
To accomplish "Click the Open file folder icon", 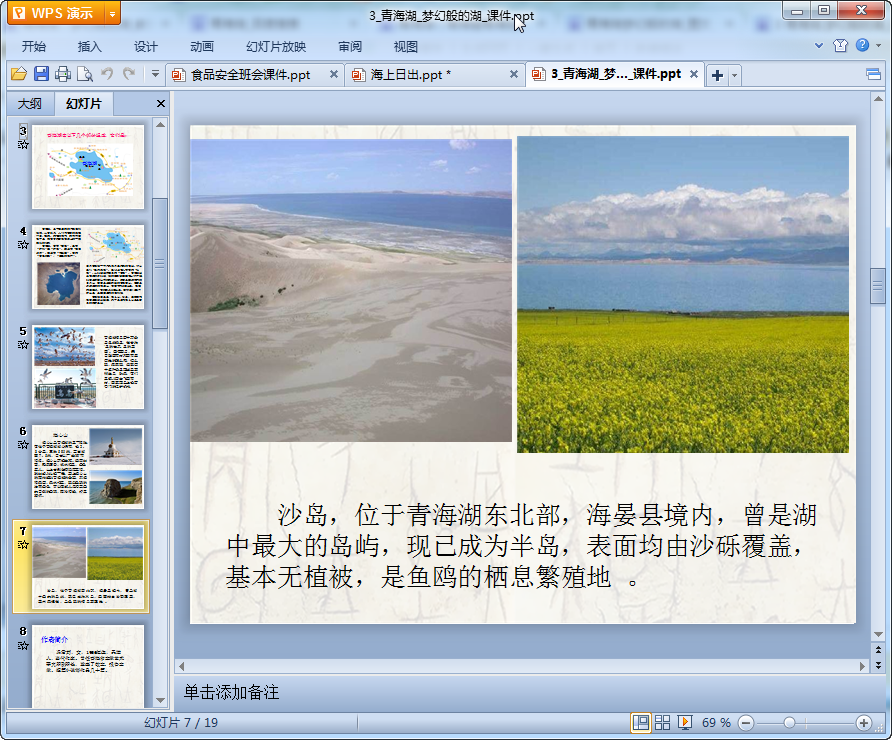I will click(x=18, y=74).
